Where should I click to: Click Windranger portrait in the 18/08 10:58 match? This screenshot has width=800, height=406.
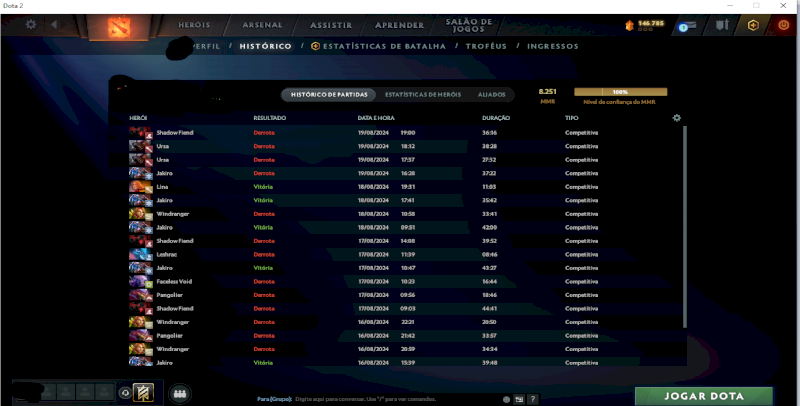point(141,214)
